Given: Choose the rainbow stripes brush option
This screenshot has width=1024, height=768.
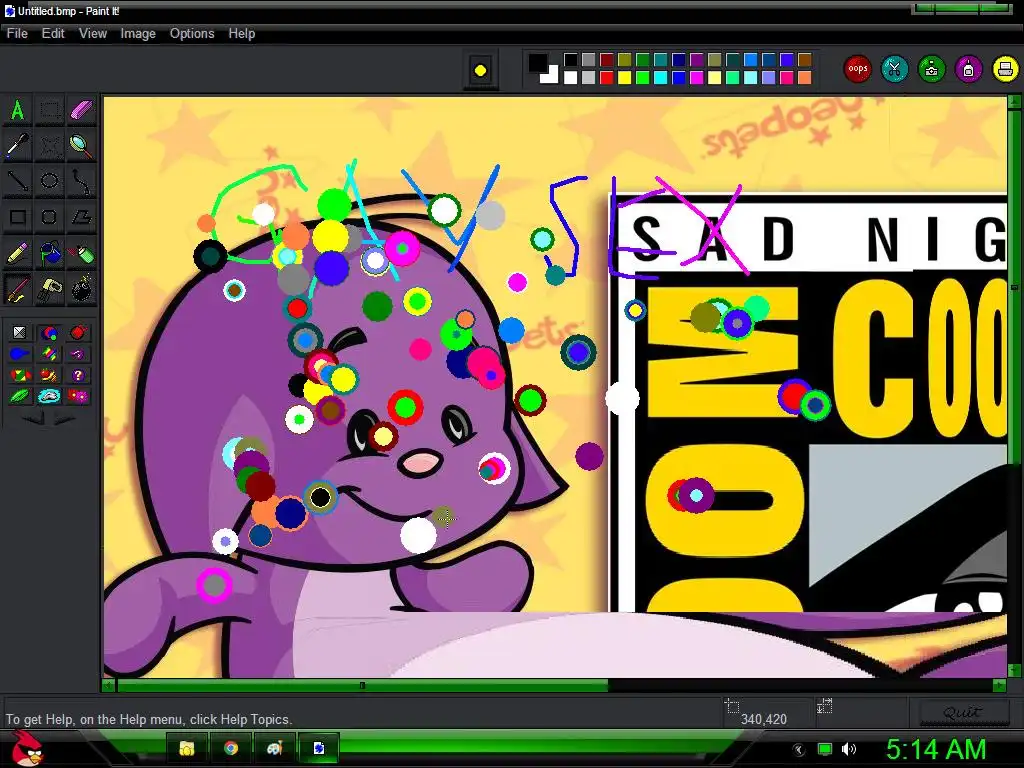Looking at the screenshot, I should coord(49,354).
